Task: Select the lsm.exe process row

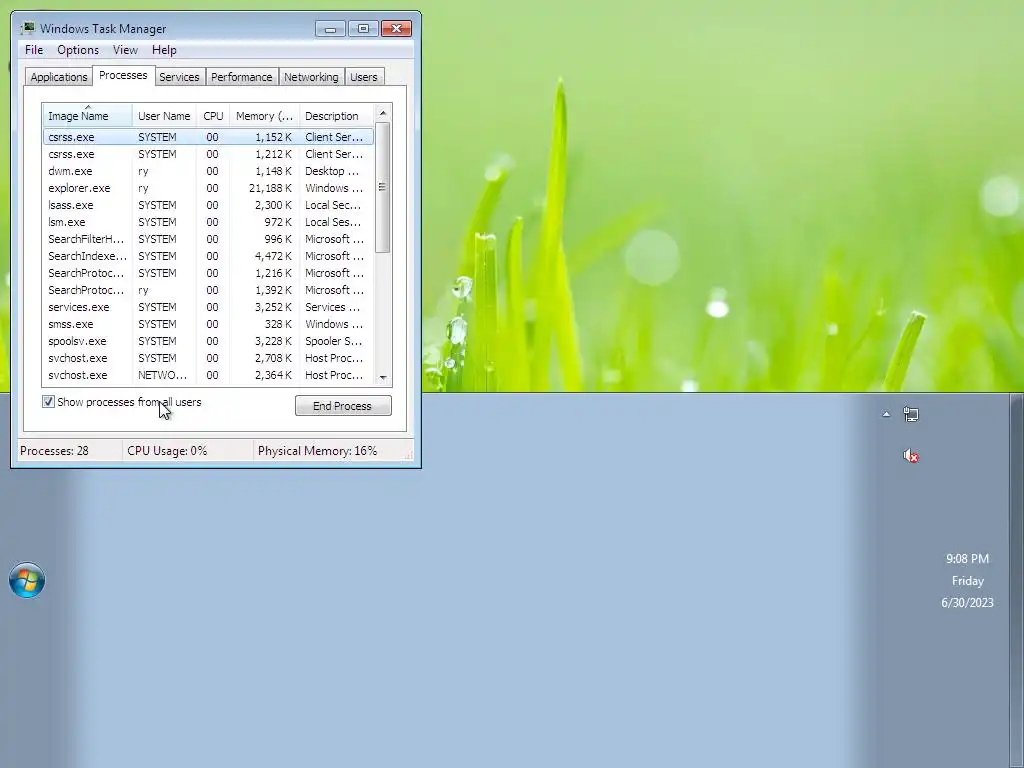Action: [208, 222]
